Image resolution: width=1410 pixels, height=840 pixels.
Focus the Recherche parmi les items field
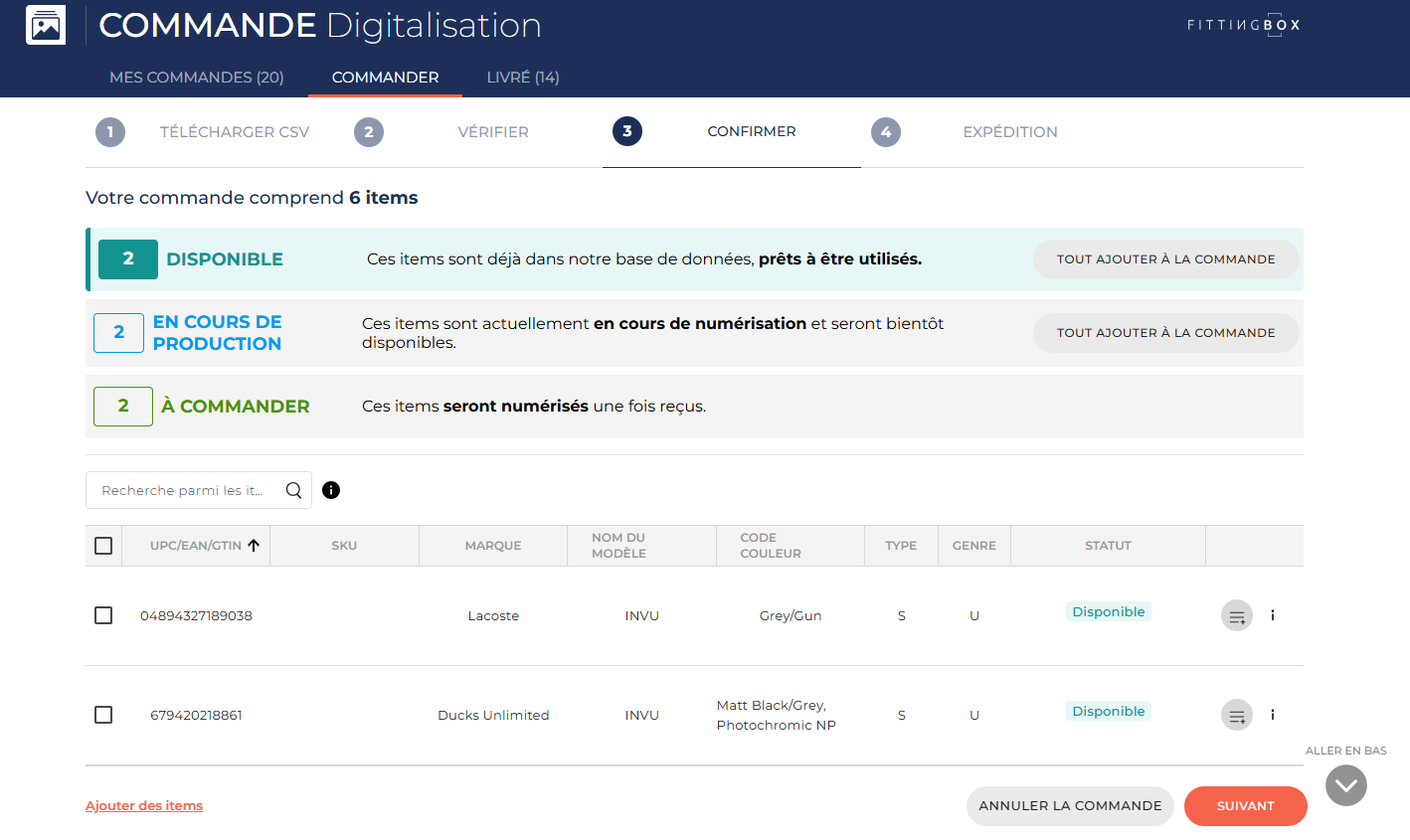tap(184, 490)
